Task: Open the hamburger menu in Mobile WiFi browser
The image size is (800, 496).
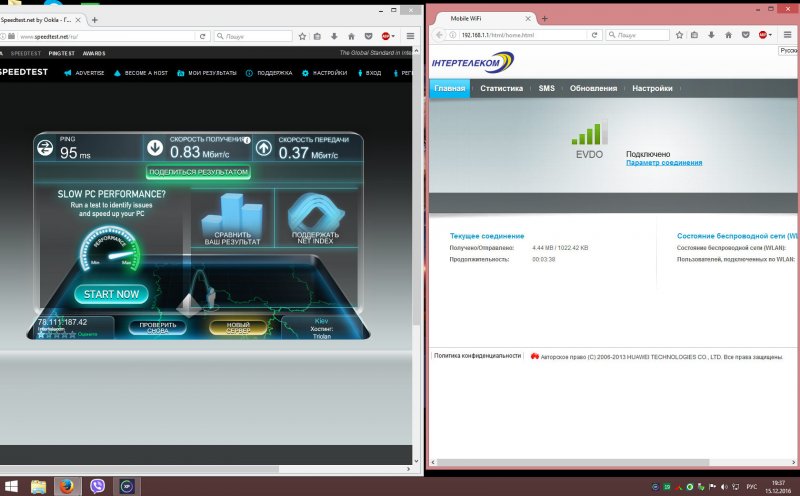Action: [x=786, y=35]
